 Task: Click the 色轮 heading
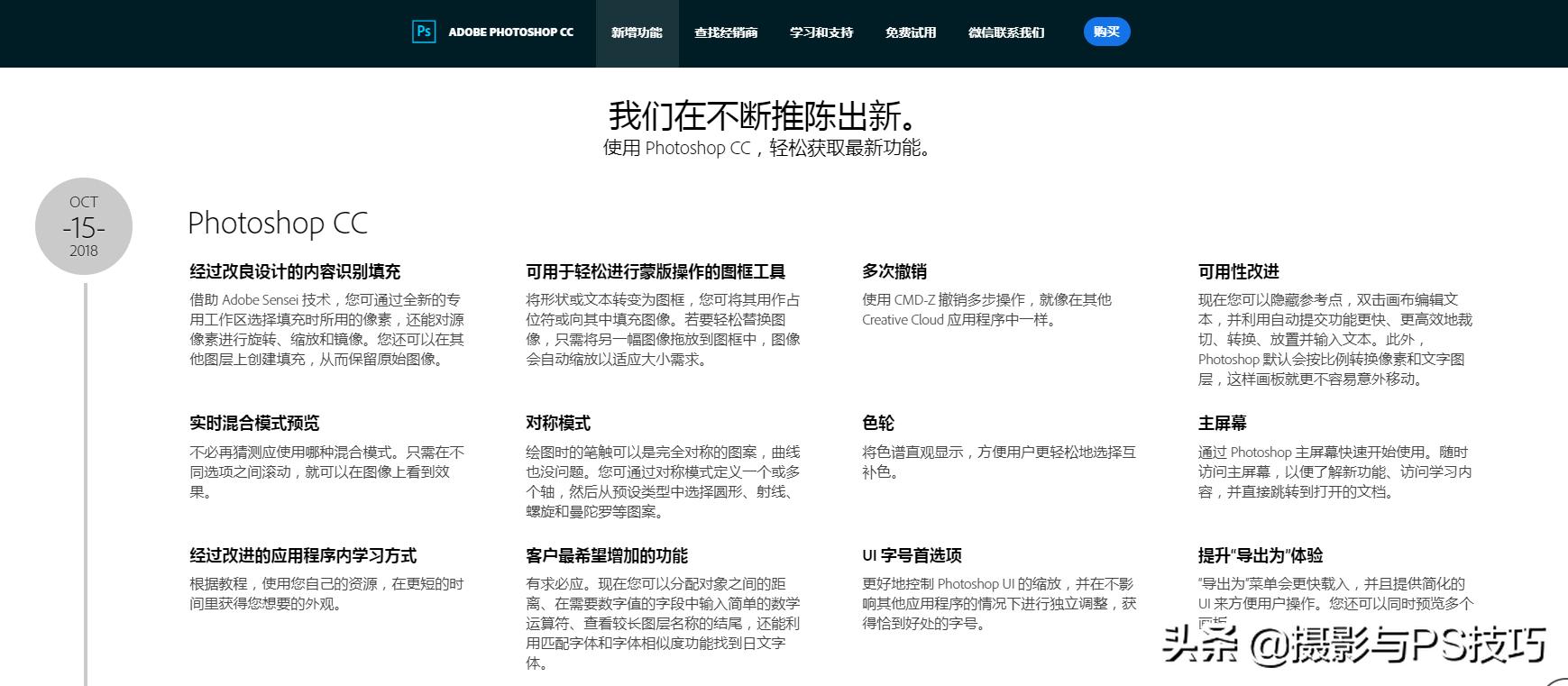(878, 423)
